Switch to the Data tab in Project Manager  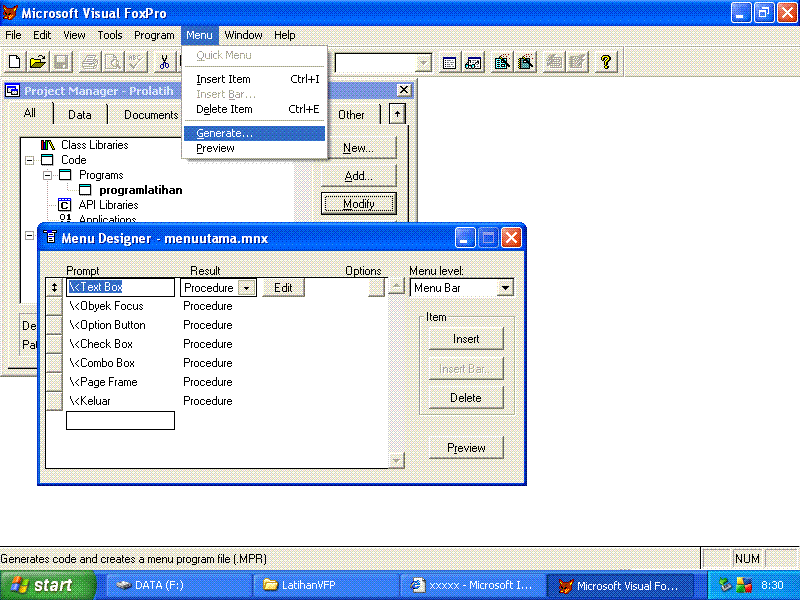pos(80,115)
